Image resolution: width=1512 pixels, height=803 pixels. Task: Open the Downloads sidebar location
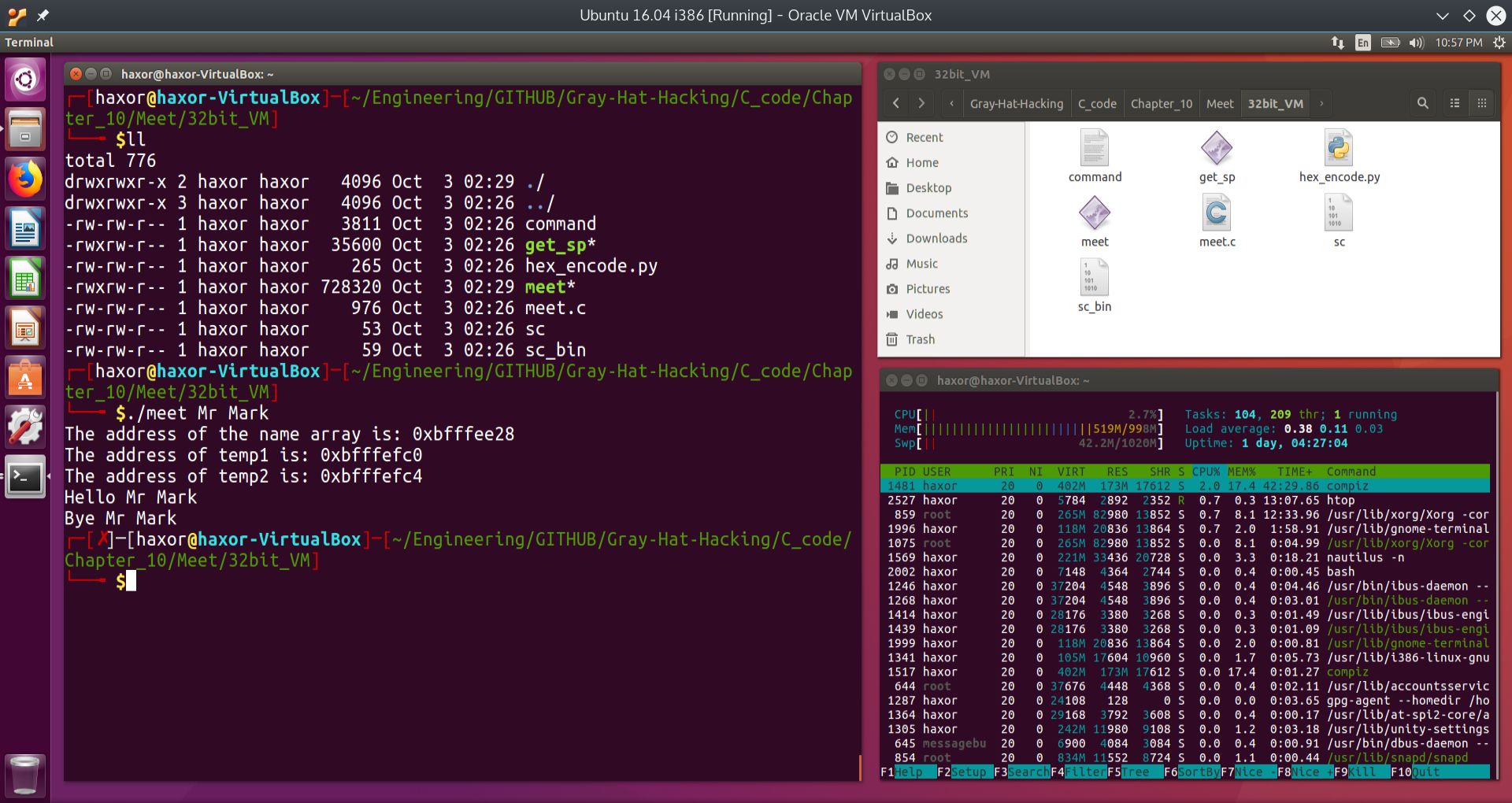936,239
